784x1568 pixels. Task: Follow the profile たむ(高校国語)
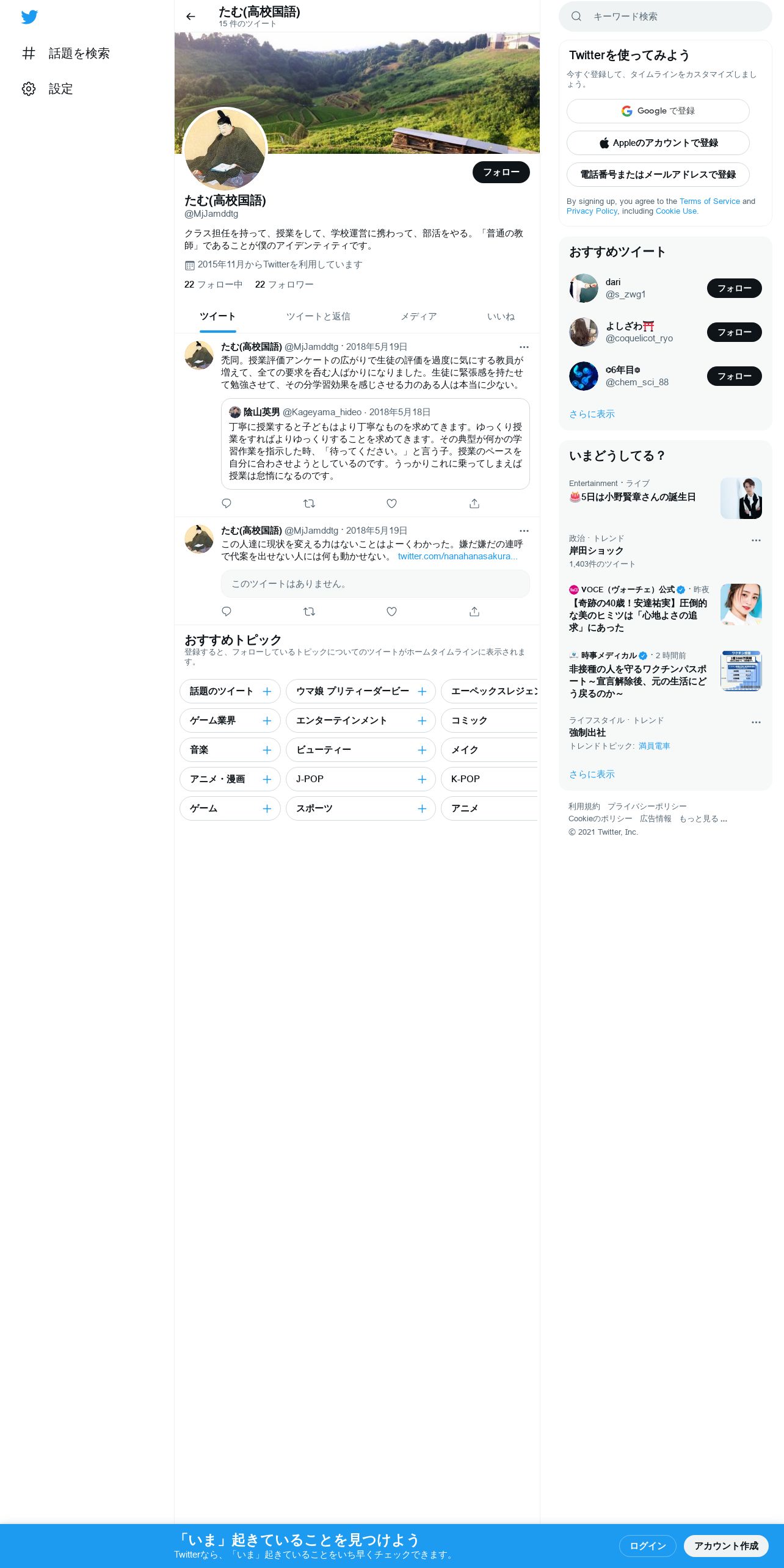pyautogui.click(x=501, y=172)
